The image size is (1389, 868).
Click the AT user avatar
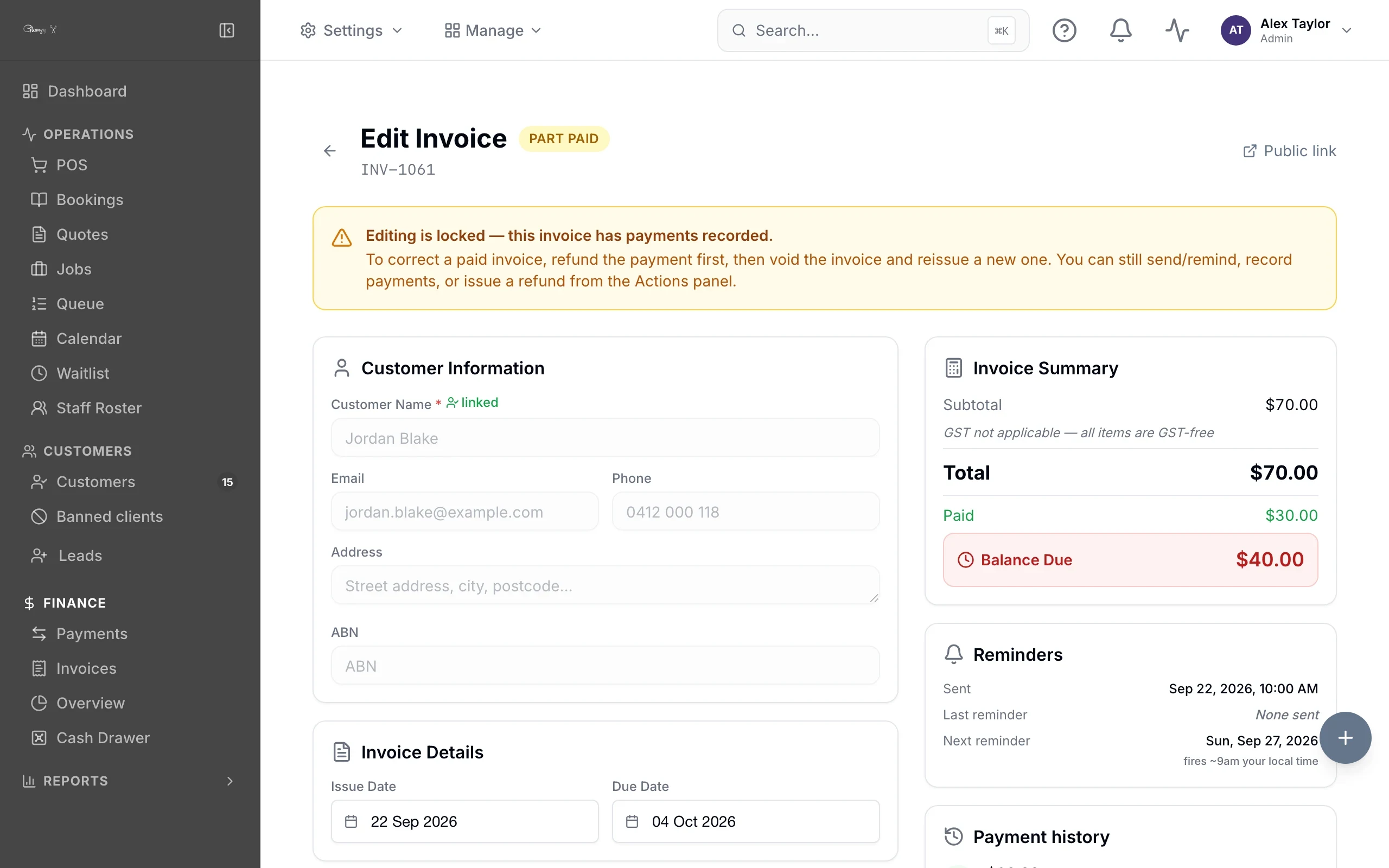[x=1236, y=30]
